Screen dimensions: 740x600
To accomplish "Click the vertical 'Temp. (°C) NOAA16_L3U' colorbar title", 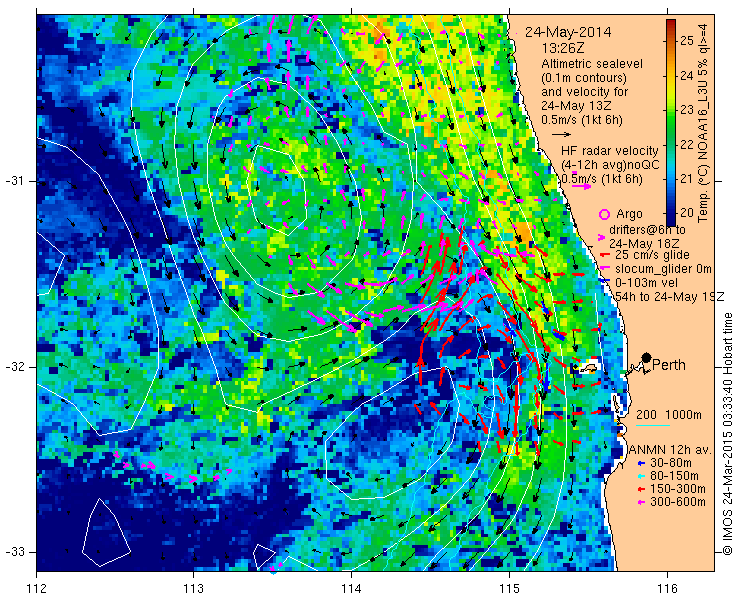I will (704, 123).
